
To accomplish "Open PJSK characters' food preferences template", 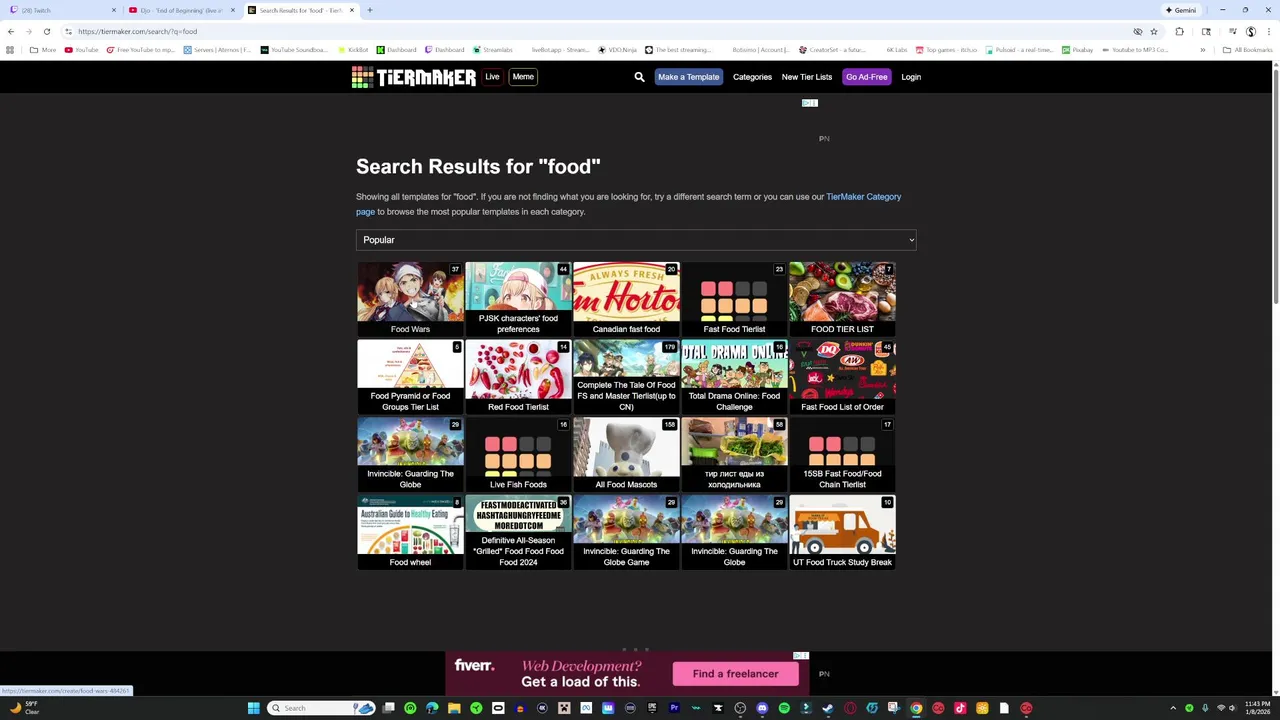I will [518, 299].
